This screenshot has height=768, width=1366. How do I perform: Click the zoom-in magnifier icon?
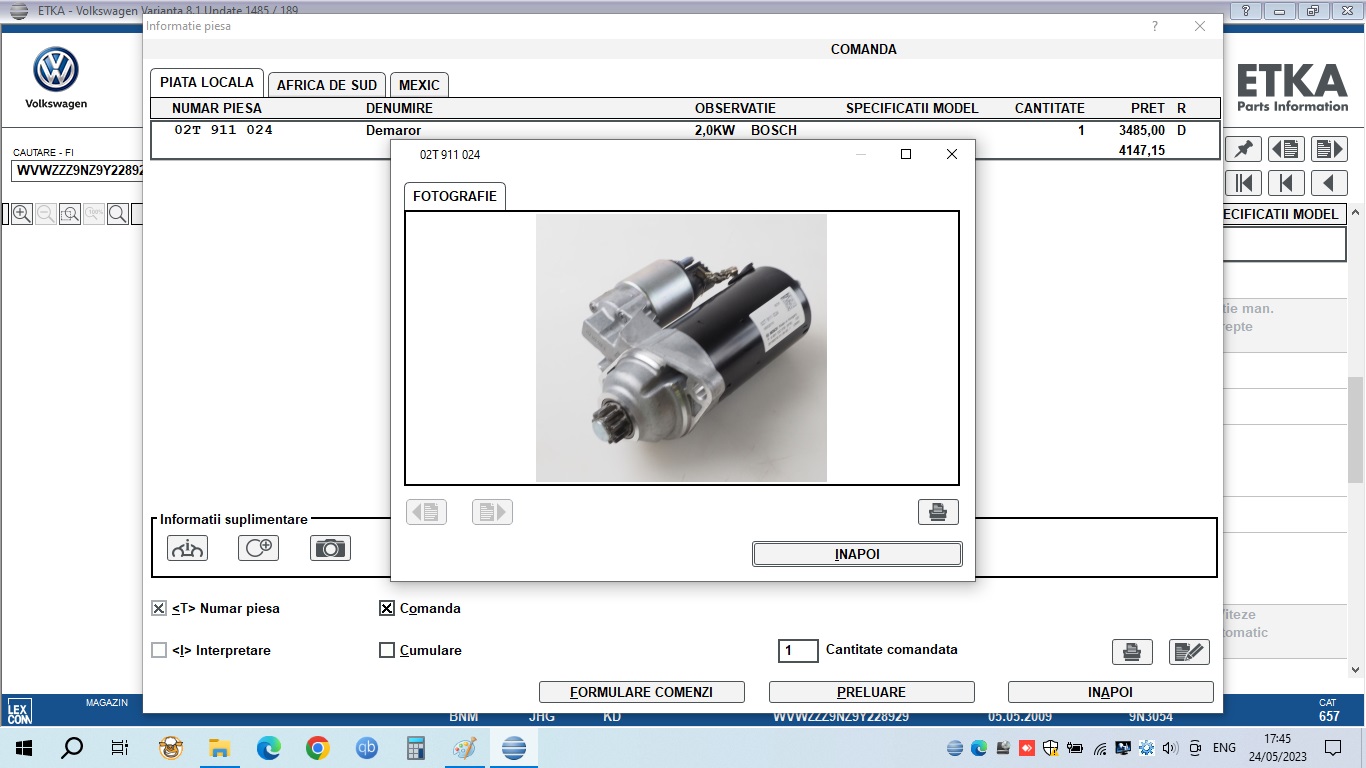[x=21, y=214]
